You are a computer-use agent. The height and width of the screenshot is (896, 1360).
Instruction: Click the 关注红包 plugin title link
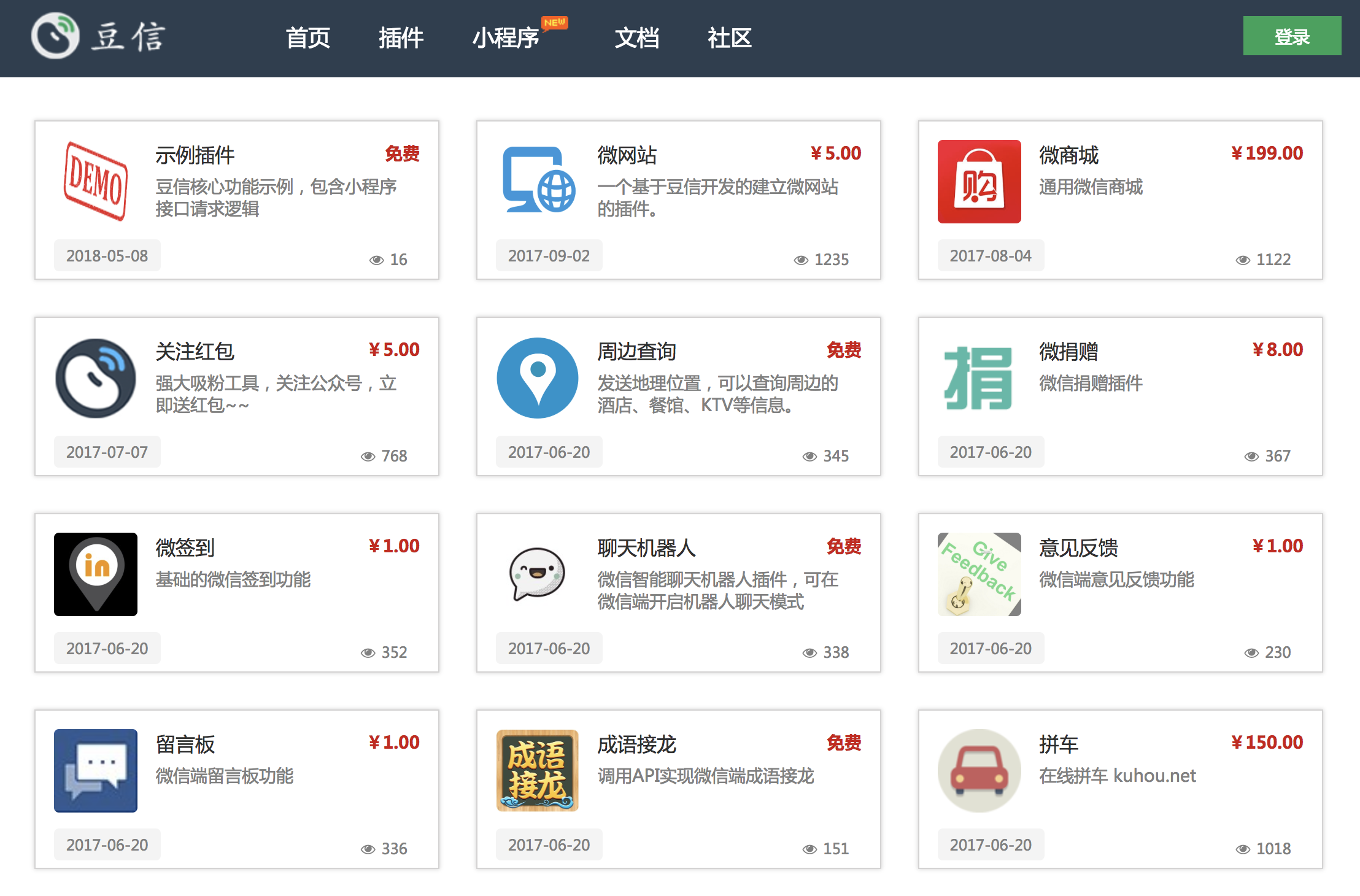(195, 352)
